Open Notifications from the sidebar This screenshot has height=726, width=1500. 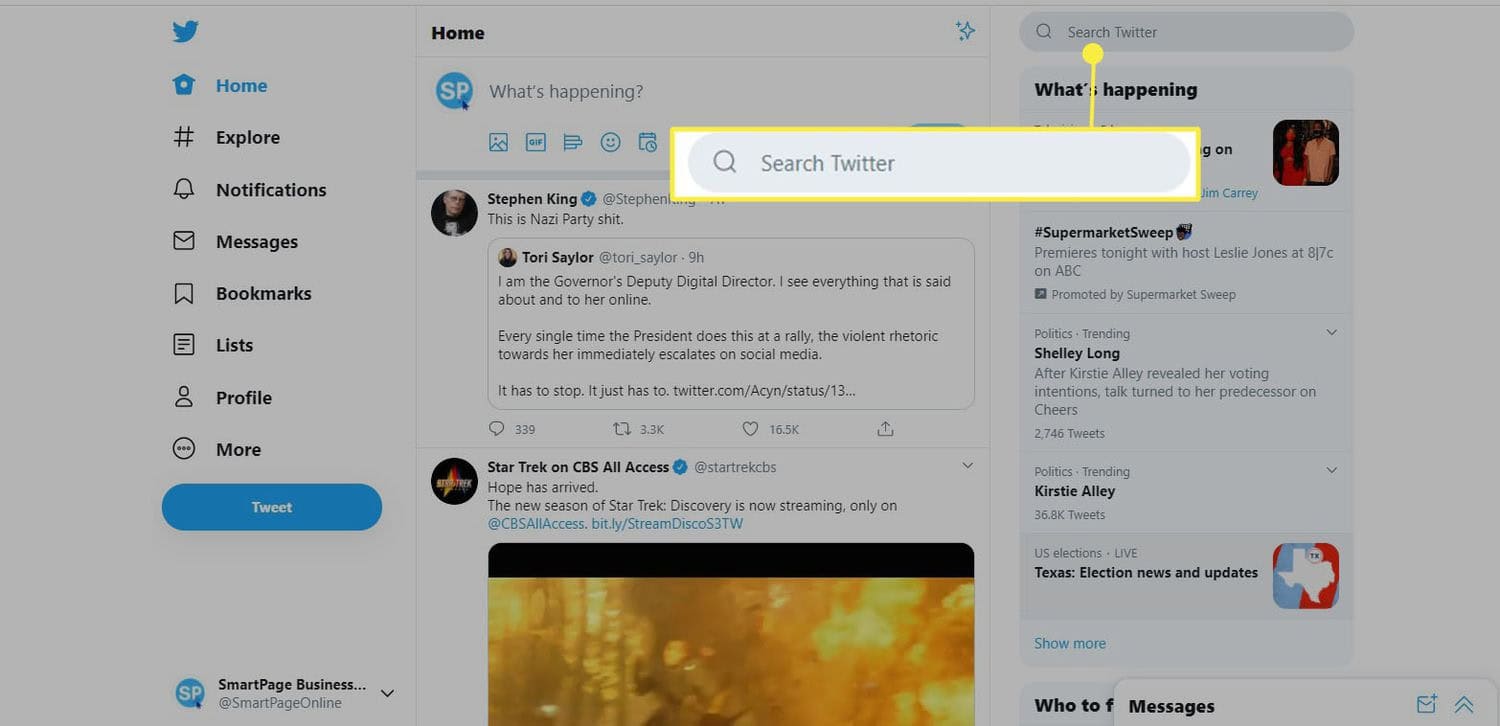(249, 190)
